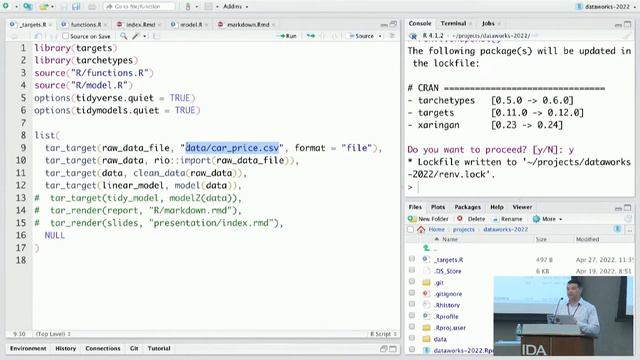Viewport: 640px width, 360px height.
Task: Click the Source button
Action: tap(361, 36)
